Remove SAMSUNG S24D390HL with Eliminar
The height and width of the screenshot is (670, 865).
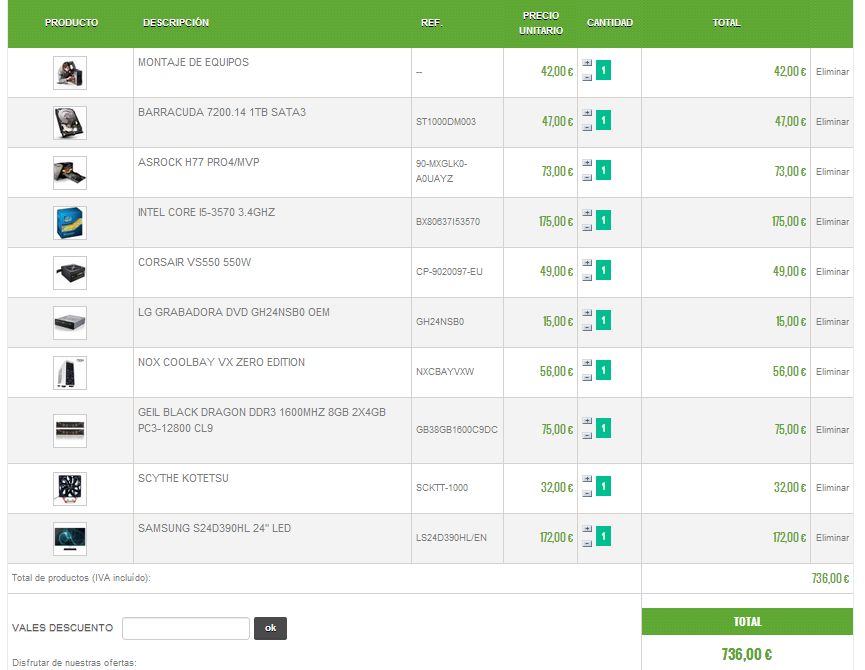coord(832,538)
